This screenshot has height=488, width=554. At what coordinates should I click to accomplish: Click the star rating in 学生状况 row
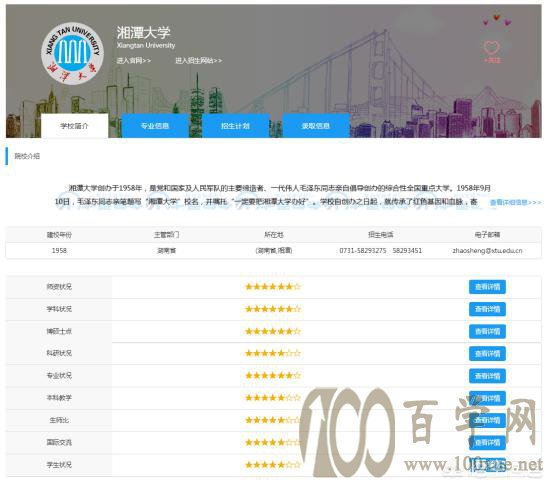[273, 465]
